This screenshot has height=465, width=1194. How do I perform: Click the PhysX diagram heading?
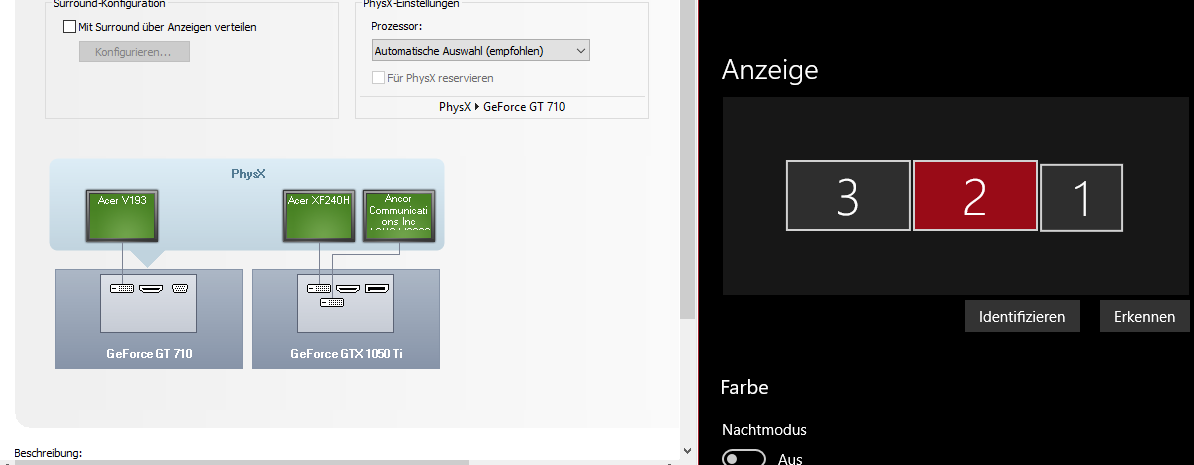point(248,174)
